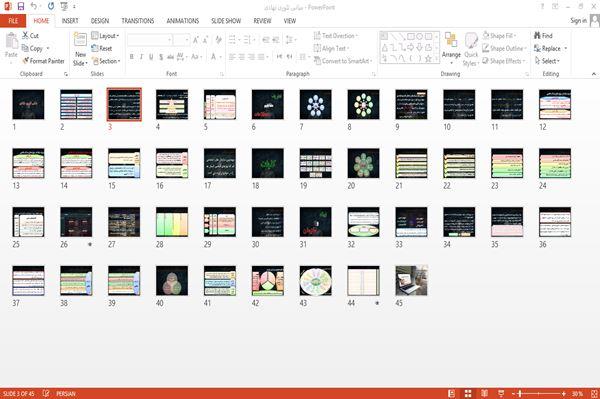
Task: Clear all formatting with the eraser icon
Action: click(218, 40)
